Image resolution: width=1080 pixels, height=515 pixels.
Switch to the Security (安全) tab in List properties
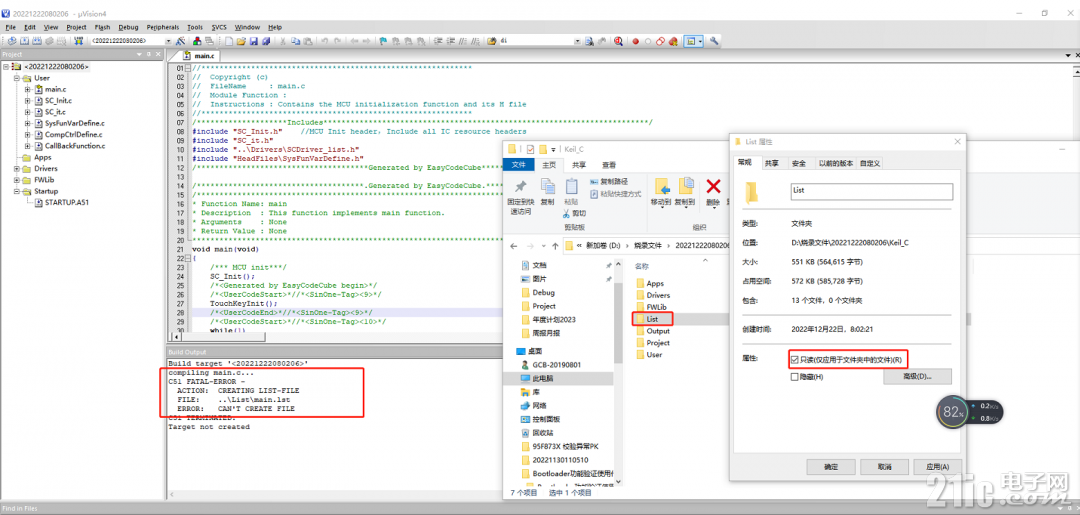(799, 163)
